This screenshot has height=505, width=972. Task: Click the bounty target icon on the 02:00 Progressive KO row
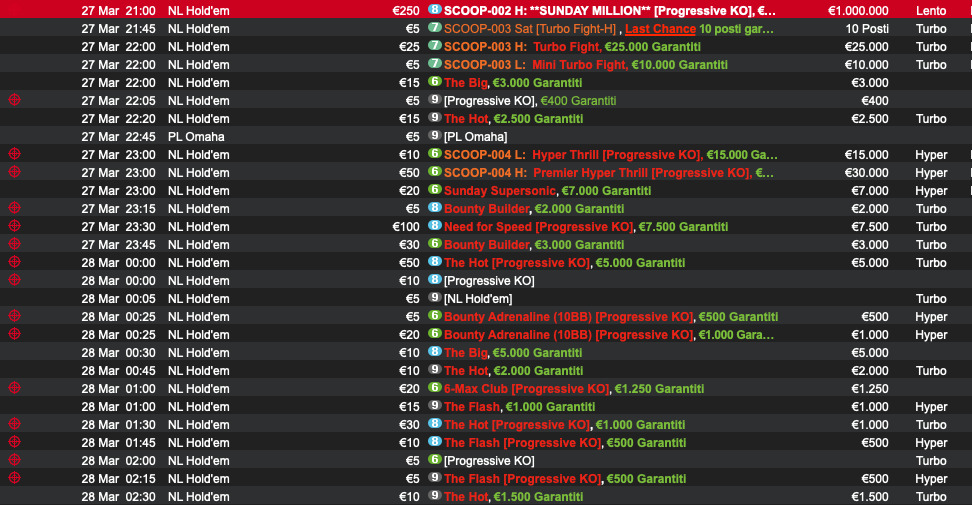point(15,459)
